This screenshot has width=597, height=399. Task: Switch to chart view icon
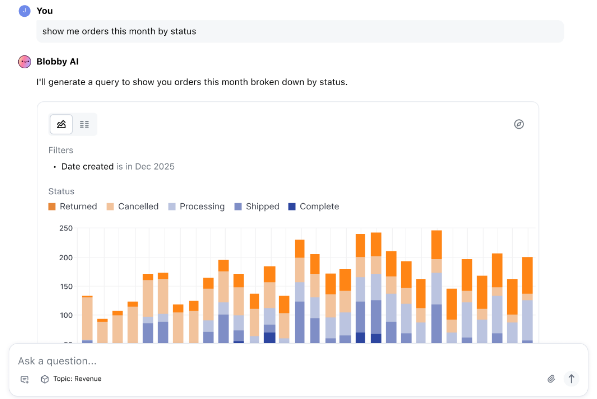point(61,124)
